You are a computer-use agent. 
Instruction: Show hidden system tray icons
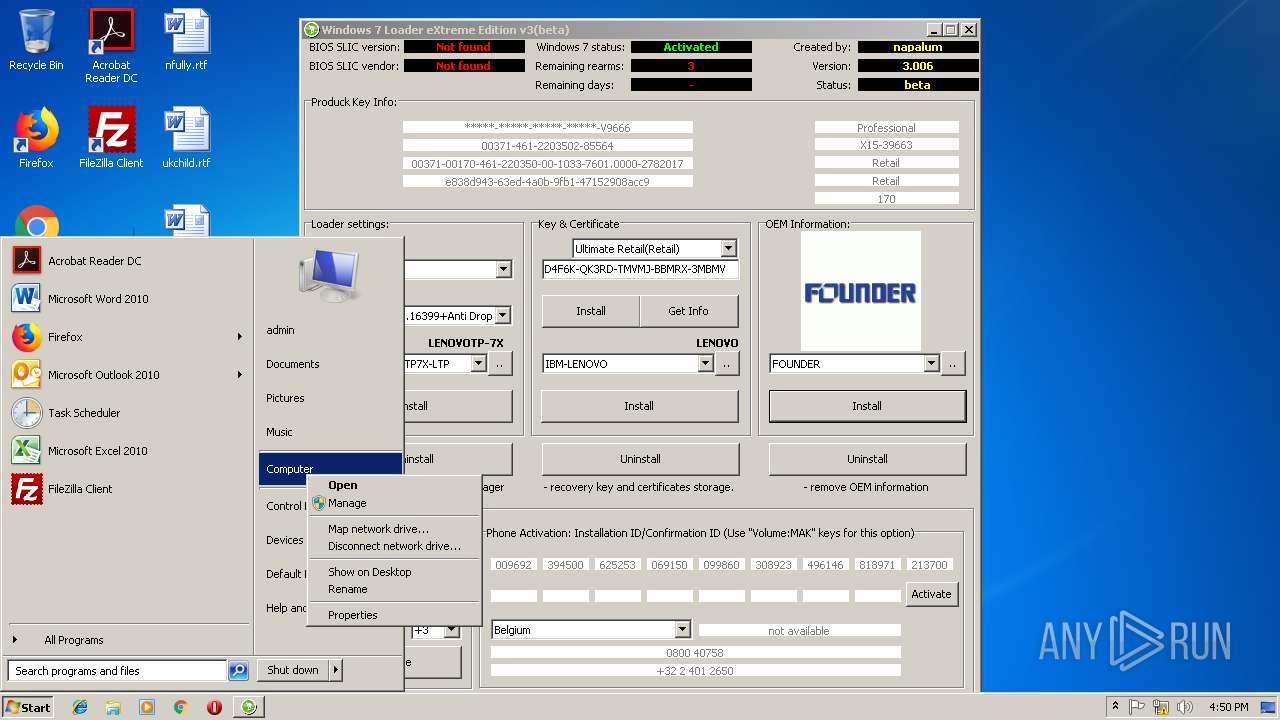coord(1115,707)
